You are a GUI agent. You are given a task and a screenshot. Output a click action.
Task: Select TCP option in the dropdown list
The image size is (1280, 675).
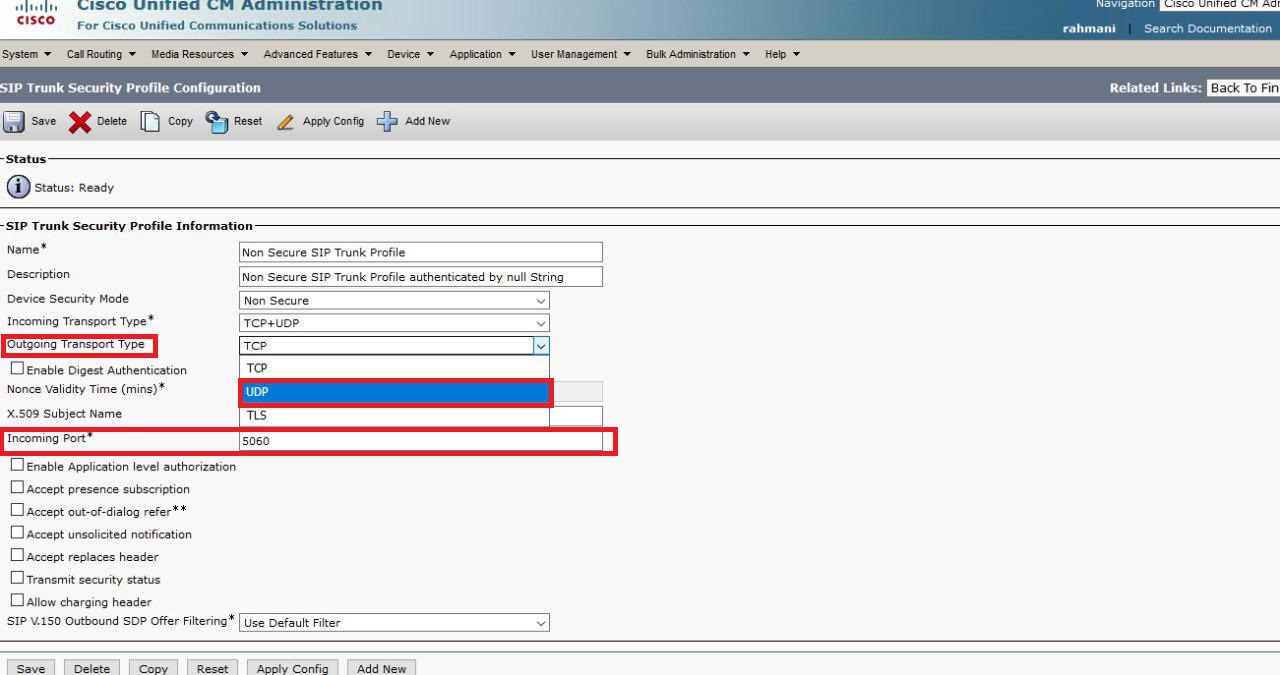pyautogui.click(x=395, y=368)
